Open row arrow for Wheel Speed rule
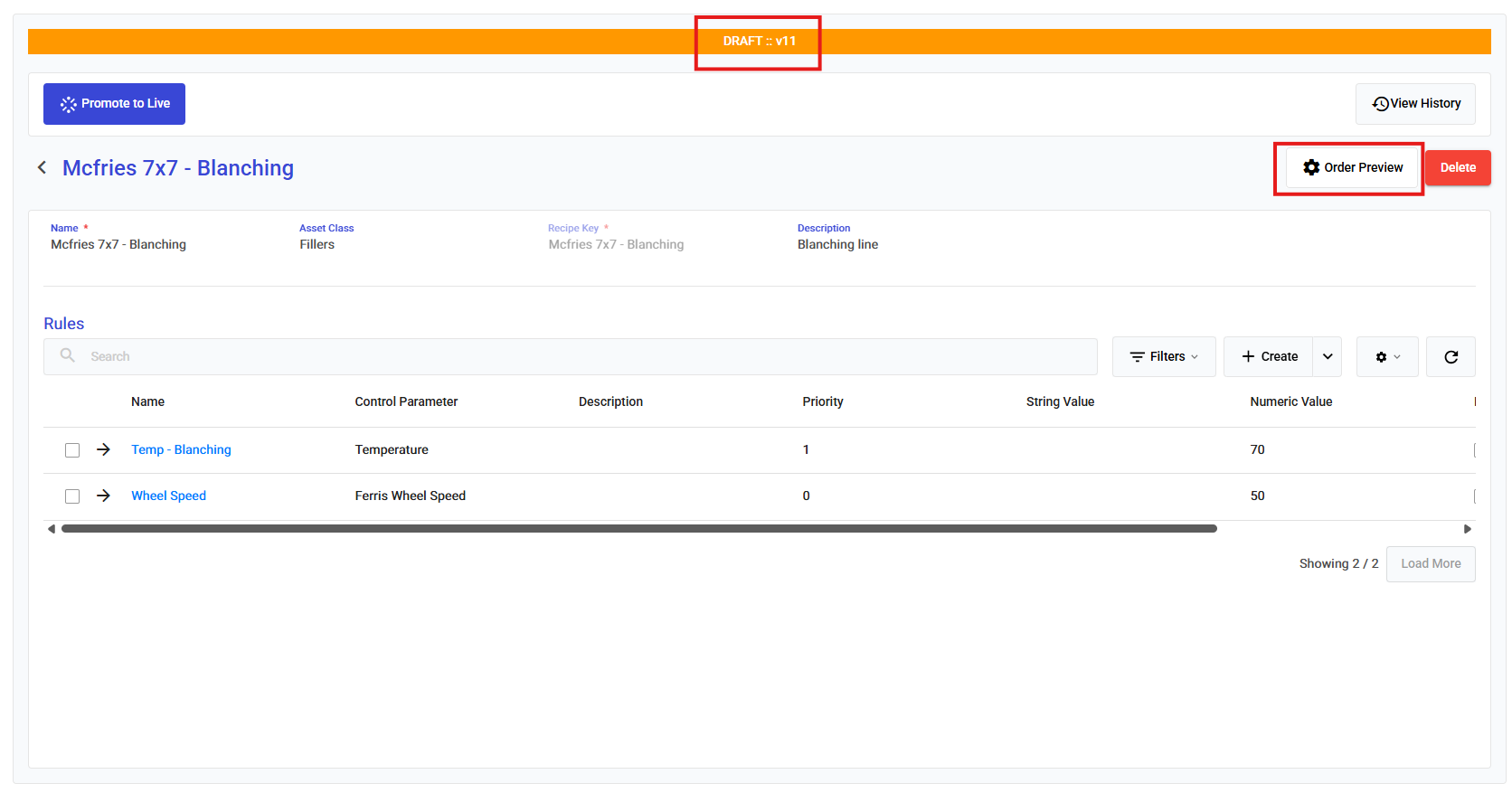1512x793 pixels. tap(103, 496)
